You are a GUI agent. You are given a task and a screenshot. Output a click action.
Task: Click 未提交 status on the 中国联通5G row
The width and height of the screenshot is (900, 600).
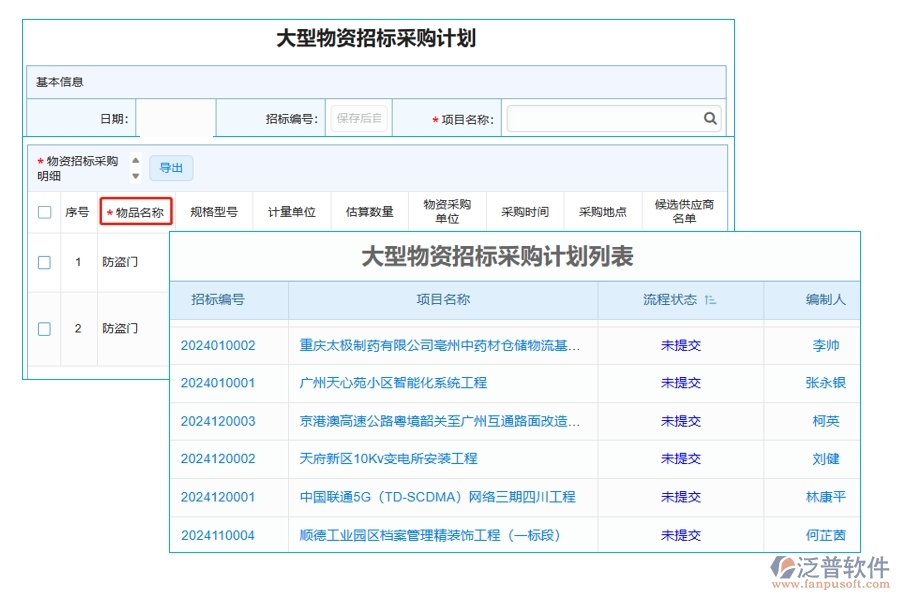click(x=680, y=497)
